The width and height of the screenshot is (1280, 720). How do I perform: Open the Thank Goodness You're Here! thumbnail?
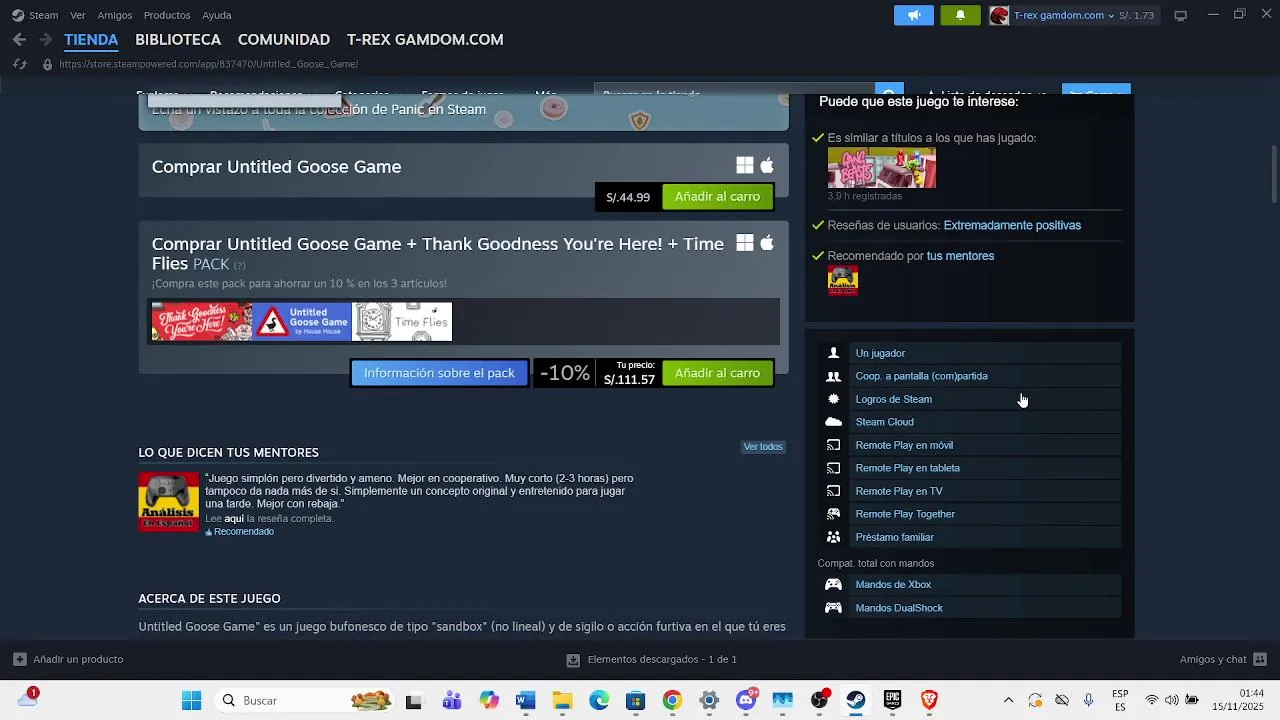(201, 322)
